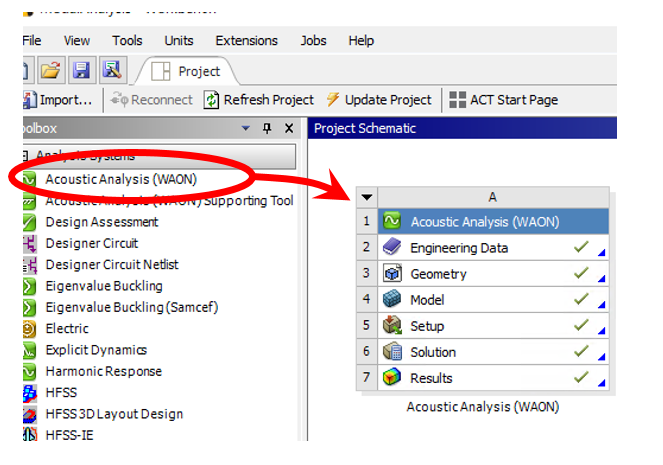Screen dimensions: 663x465
Task: Select HFSS 3D Layout Design
Action: point(114,414)
